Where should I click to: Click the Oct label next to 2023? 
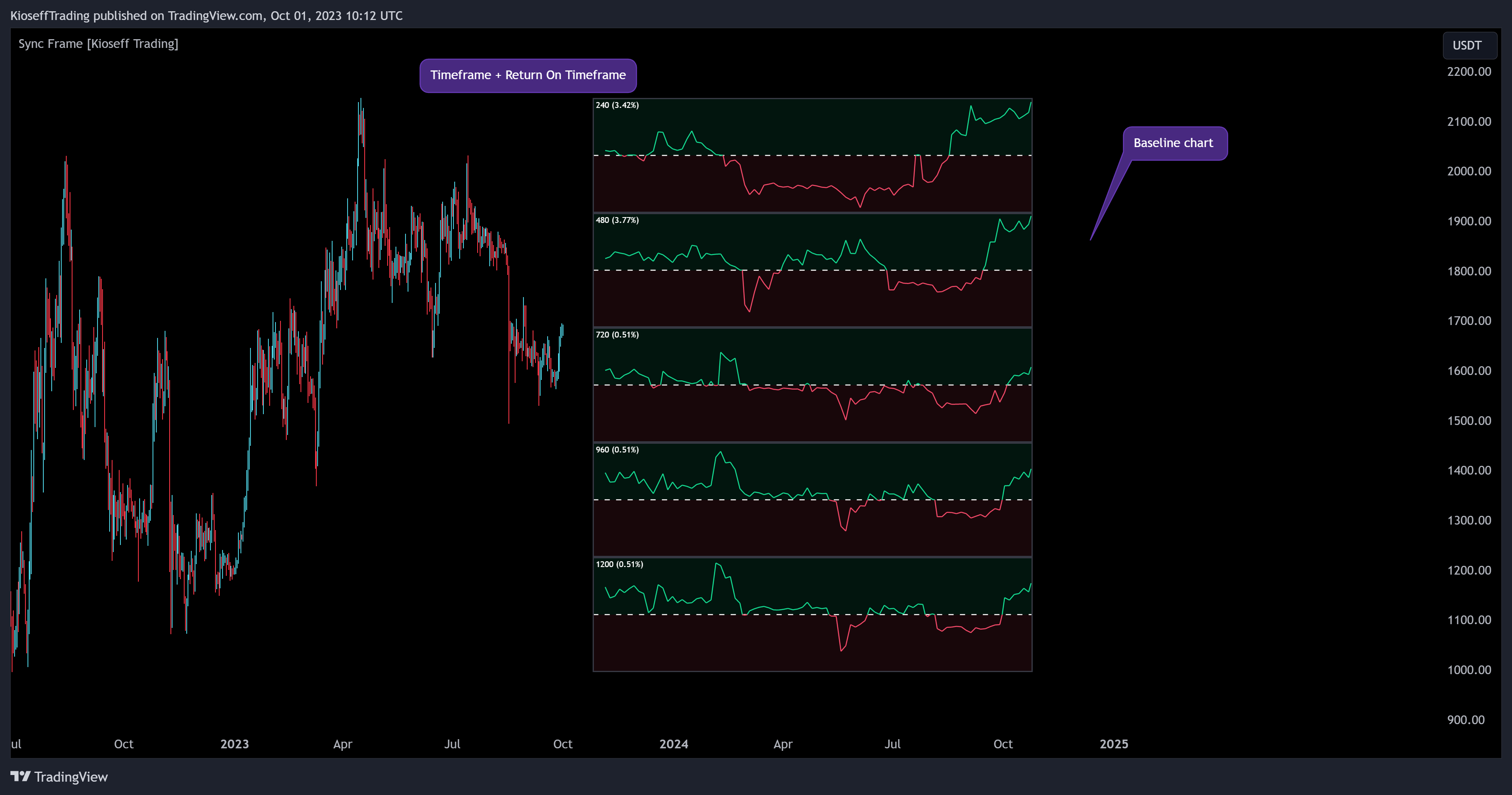(x=123, y=744)
